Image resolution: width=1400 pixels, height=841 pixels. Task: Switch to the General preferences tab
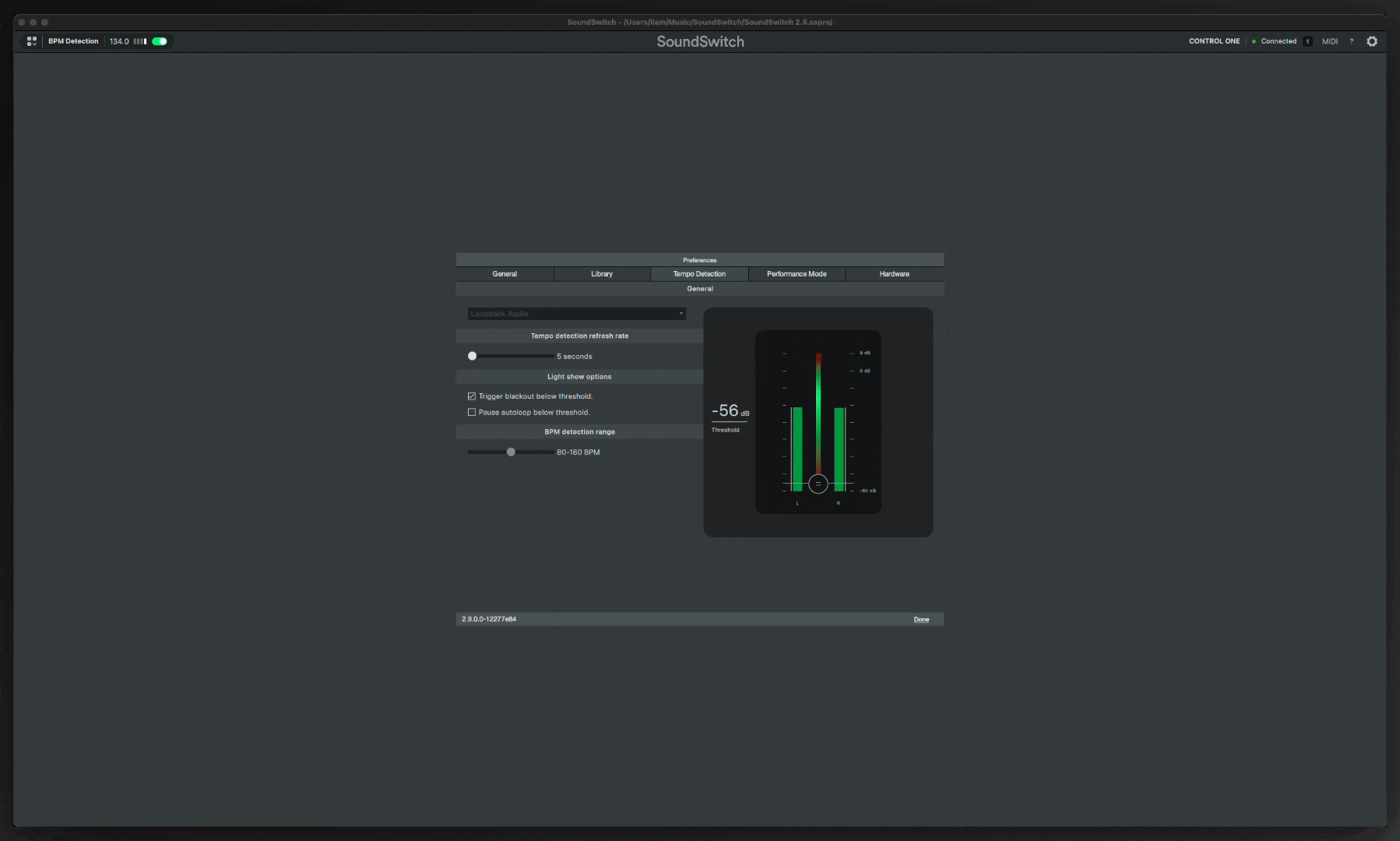505,274
